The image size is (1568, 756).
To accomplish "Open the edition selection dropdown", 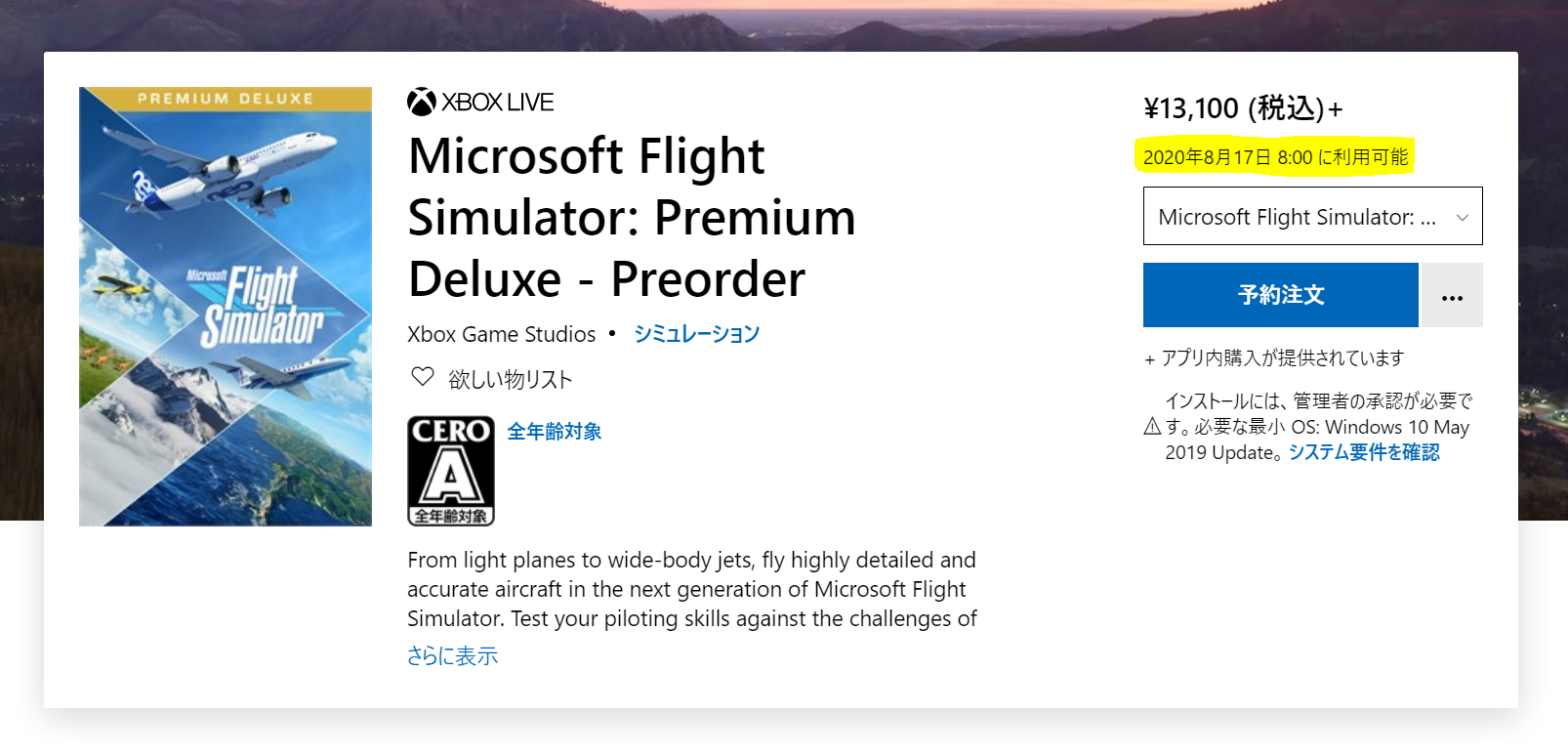I will pos(1312,216).
